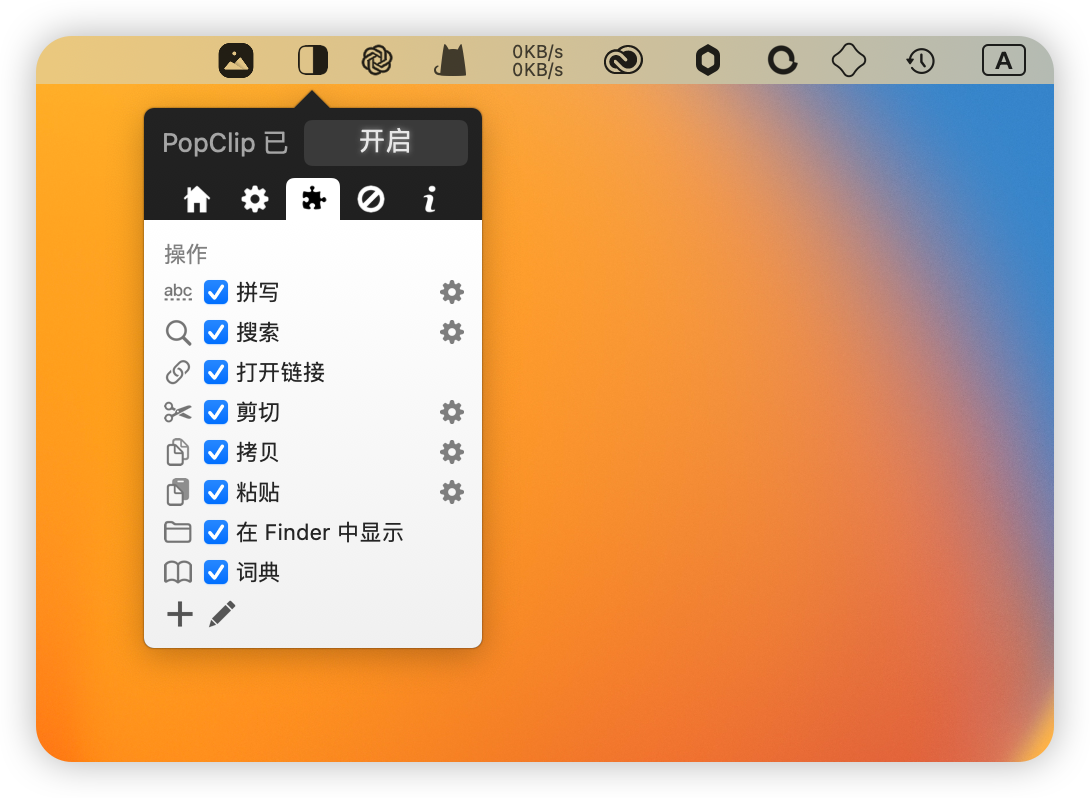This screenshot has width=1090, height=798.
Task: Click the scissors cut icon
Action: point(177,412)
